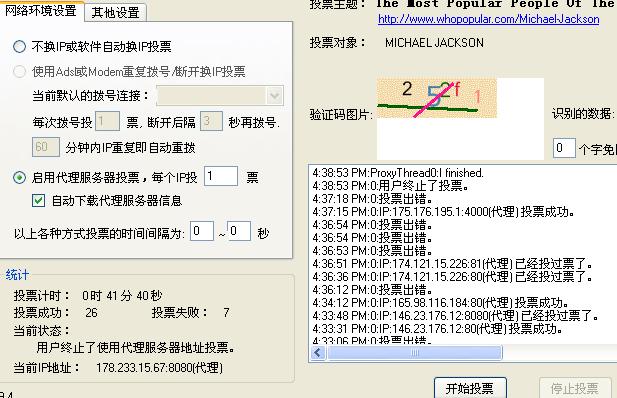Click the 统计 group label

pyautogui.click(x=17, y=275)
